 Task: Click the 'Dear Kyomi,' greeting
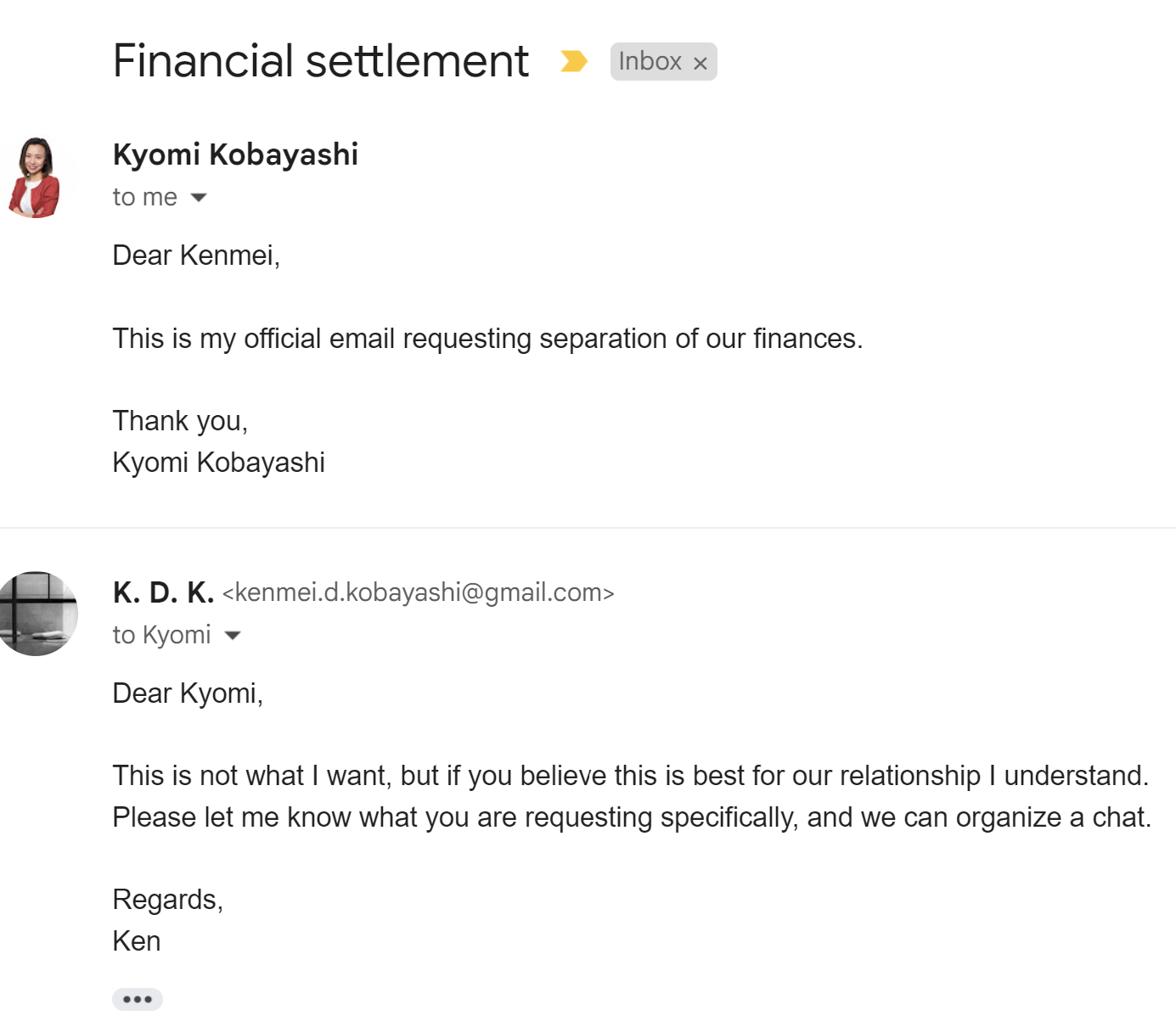(x=188, y=693)
